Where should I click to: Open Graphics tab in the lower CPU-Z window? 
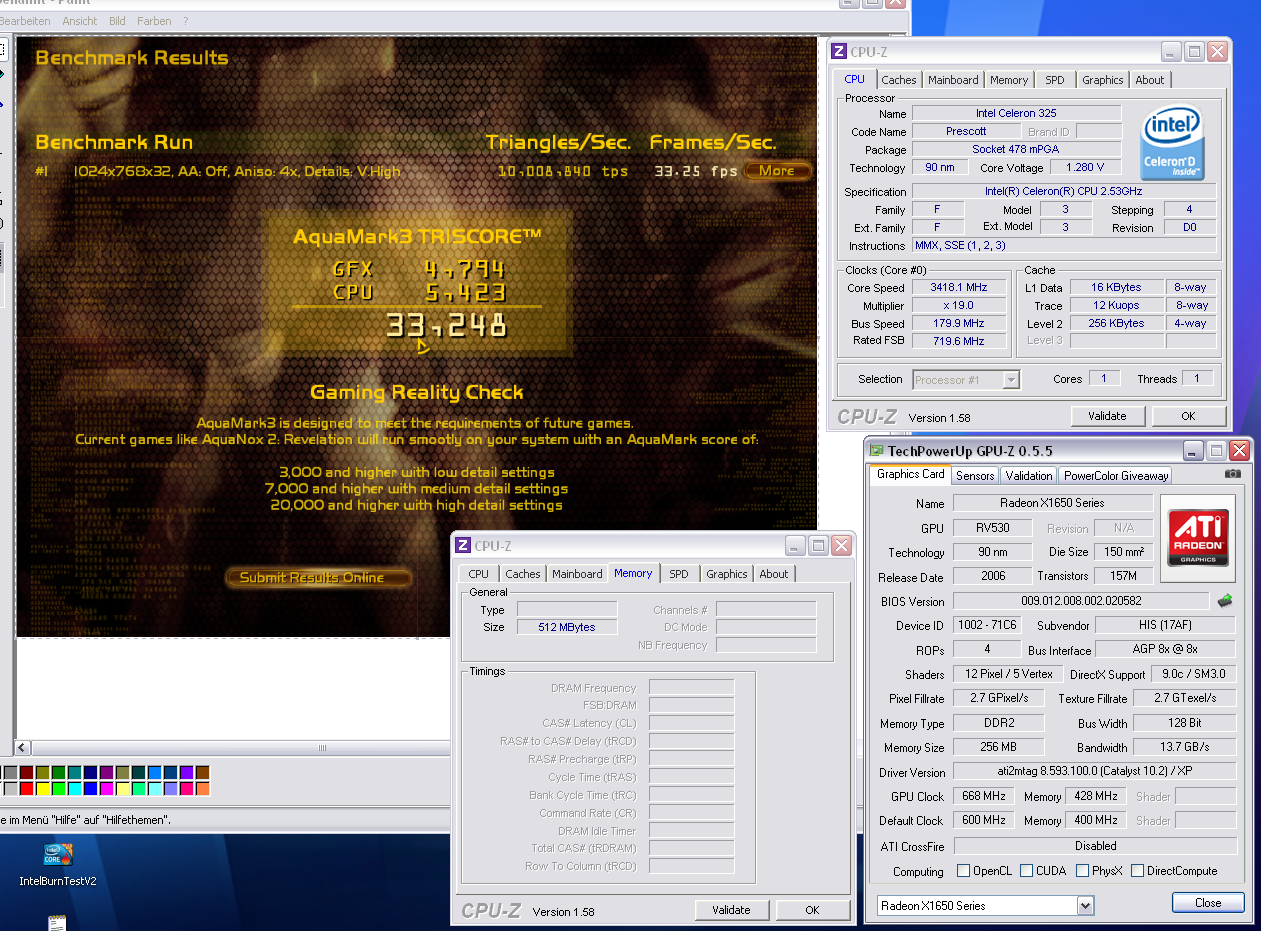(727, 574)
